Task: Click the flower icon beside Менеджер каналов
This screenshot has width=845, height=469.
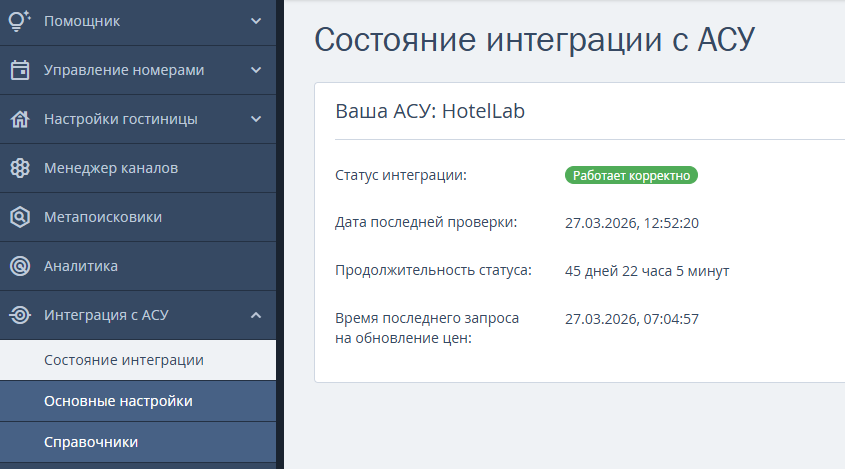Action: pos(20,168)
